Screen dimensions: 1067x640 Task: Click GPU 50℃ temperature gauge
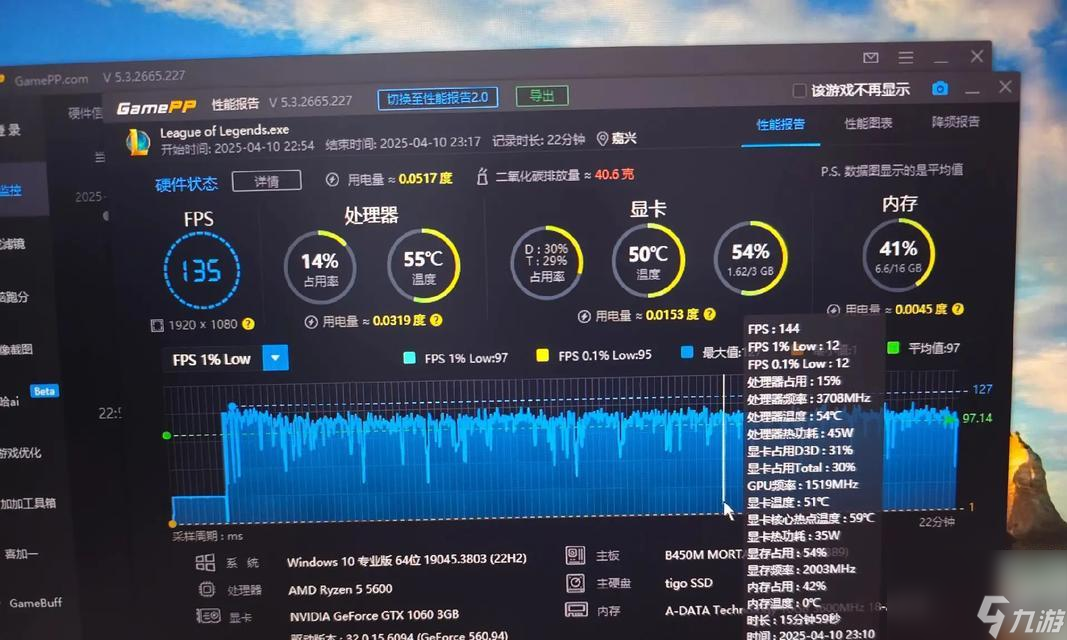(x=648, y=260)
